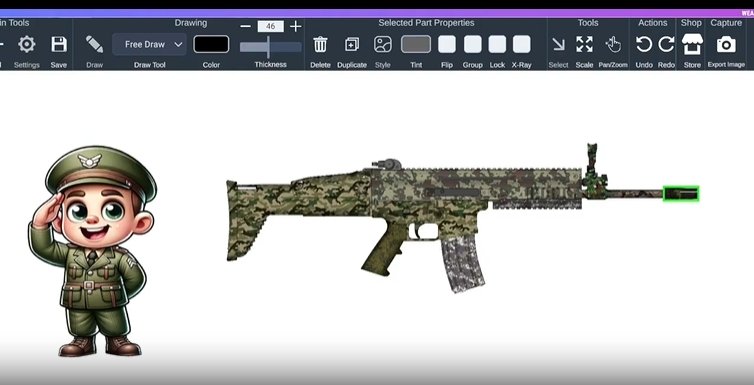Open the Style image icon

(383, 45)
